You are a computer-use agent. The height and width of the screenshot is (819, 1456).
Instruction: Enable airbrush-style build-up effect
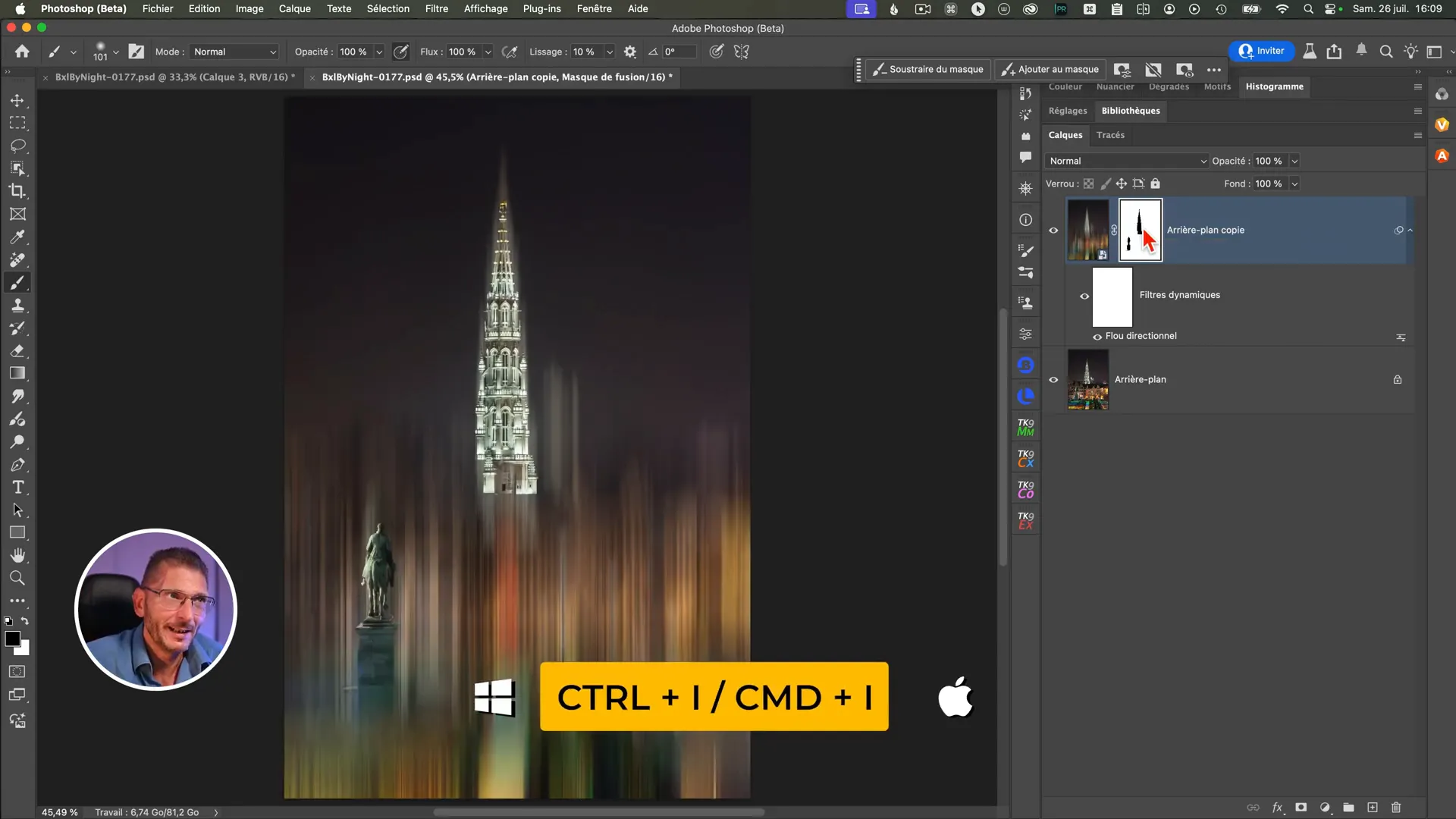(x=510, y=52)
